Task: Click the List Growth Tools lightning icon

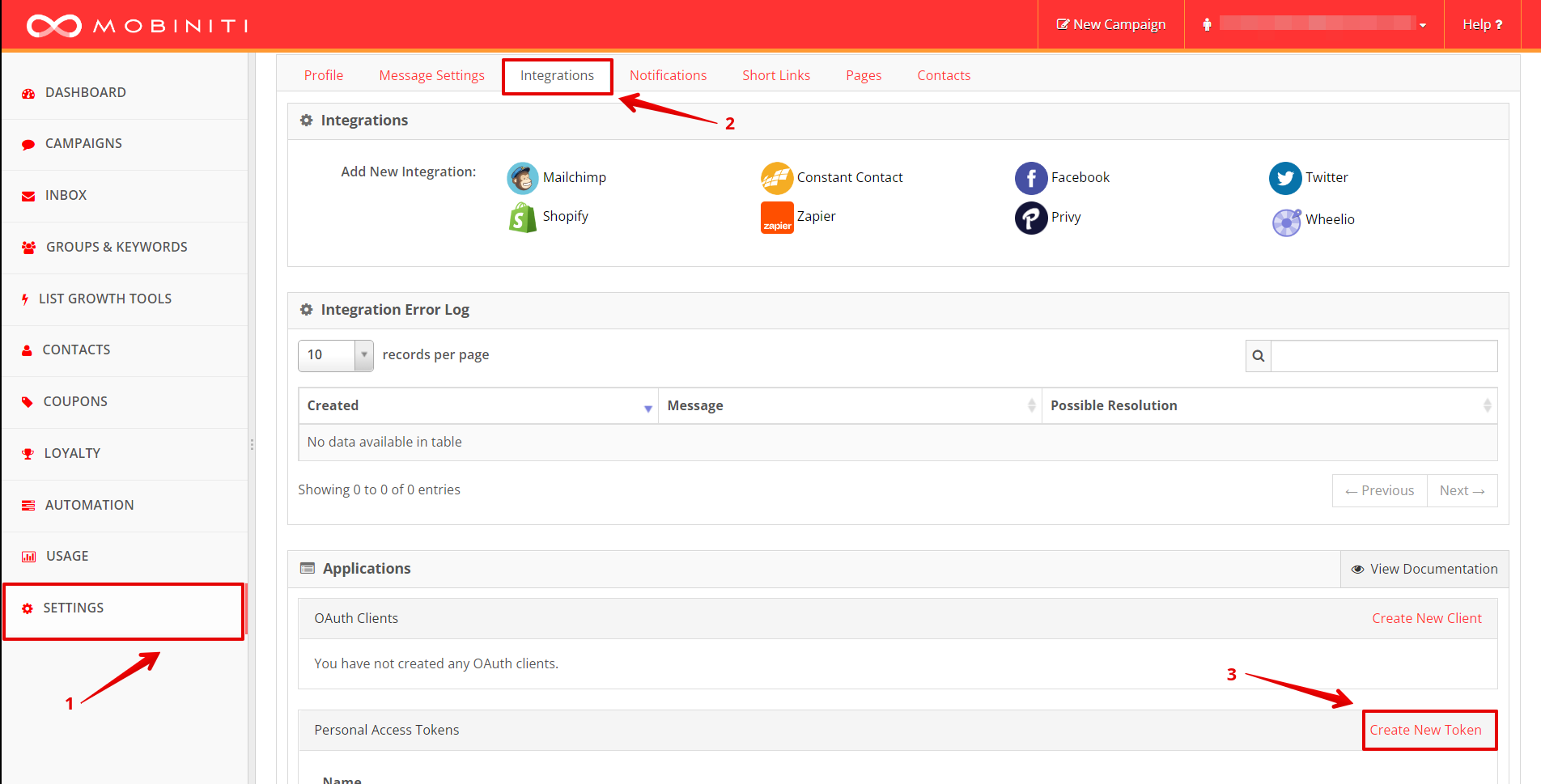Action: tap(25, 299)
